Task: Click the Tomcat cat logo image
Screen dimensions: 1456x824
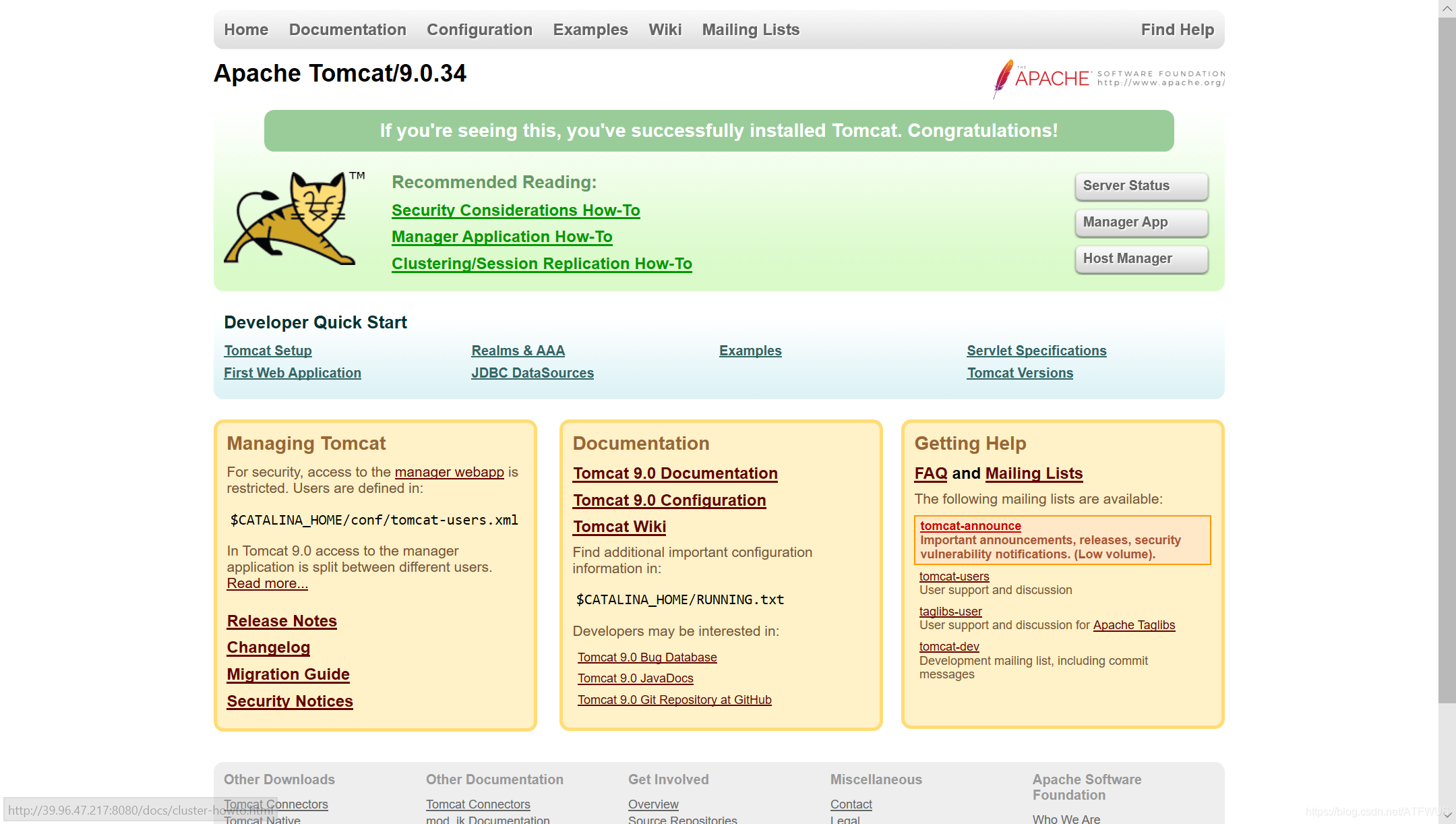Action: point(295,218)
